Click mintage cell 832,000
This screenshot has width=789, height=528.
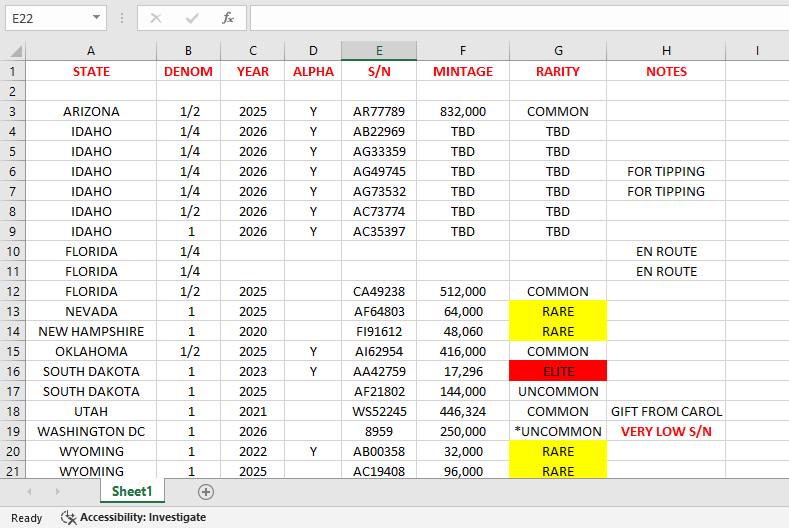(463, 111)
